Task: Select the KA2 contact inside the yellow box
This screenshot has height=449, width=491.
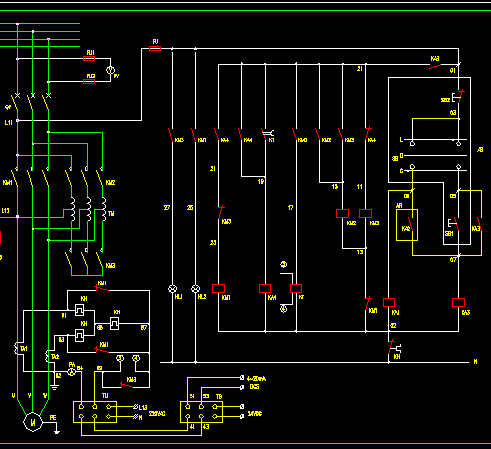Action: coord(411,224)
